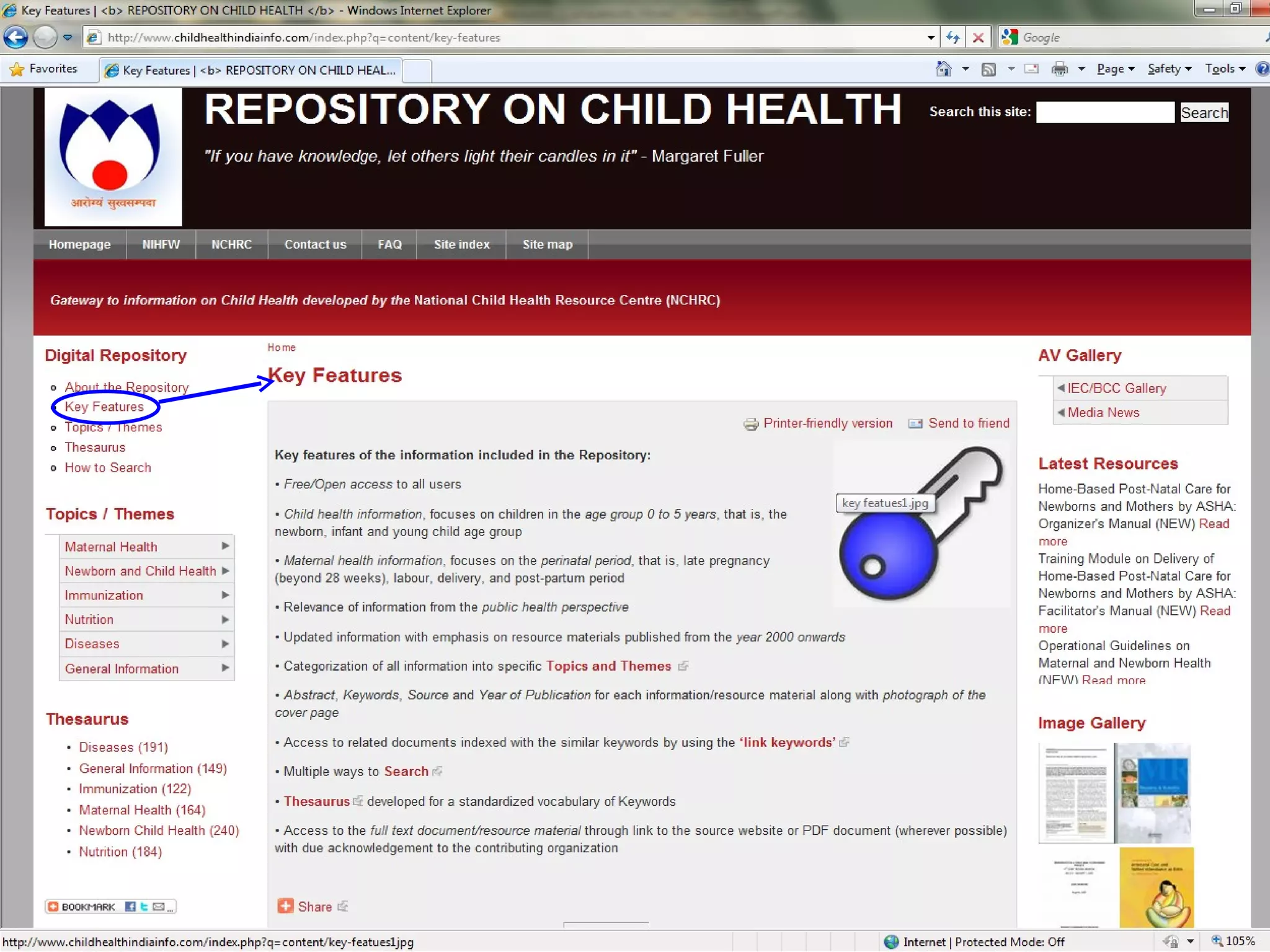The width and height of the screenshot is (1270, 952).
Task: Click the browser Back arrow button
Action: (x=16, y=38)
